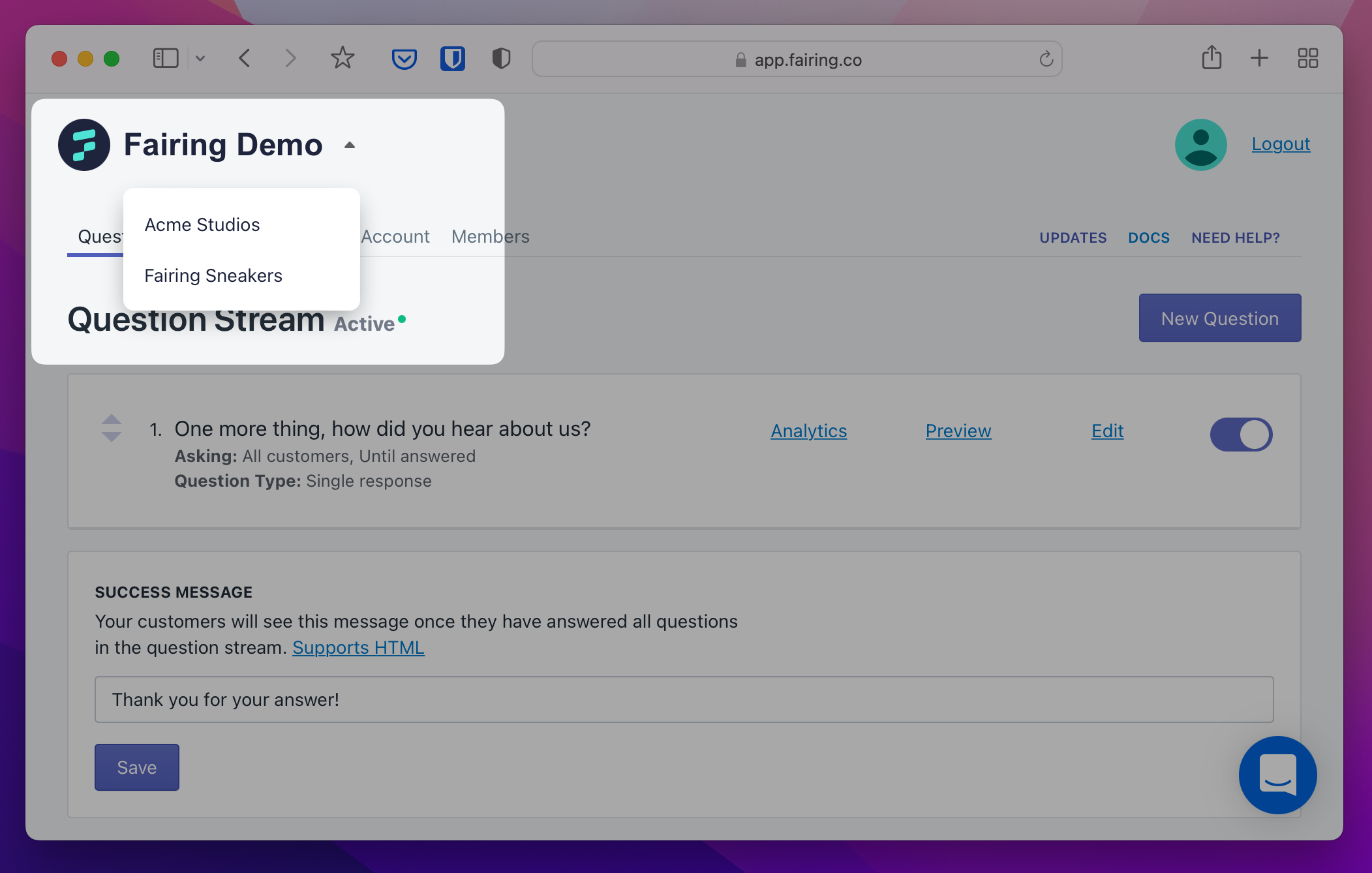
Task: Switch to the Members tab
Action: 490,236
